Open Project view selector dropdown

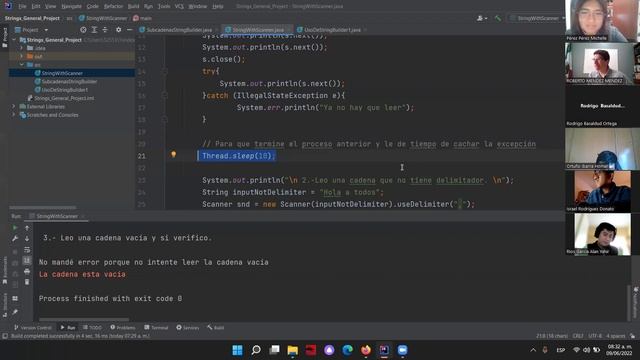(x=32, y=30)
